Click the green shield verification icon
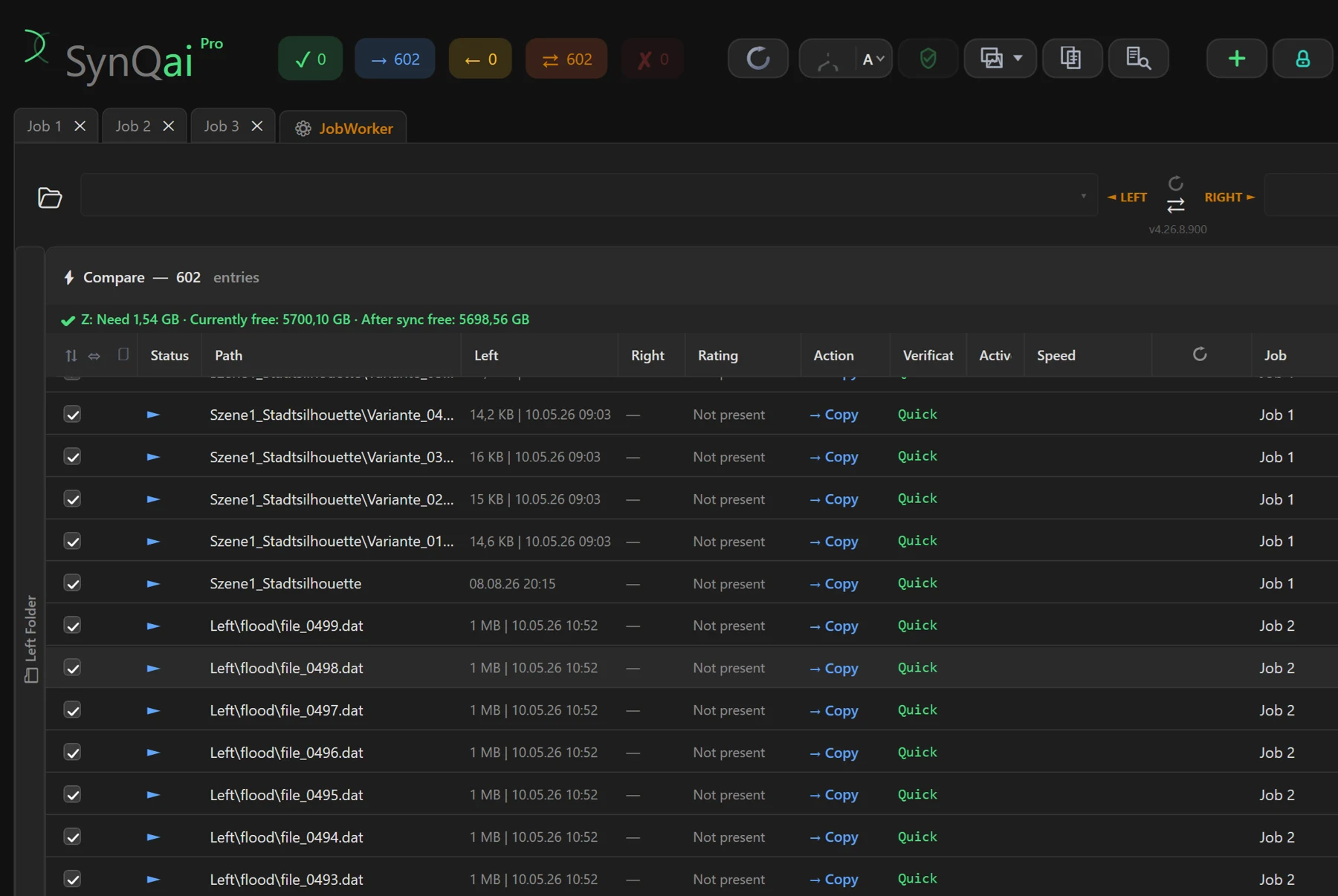The height and width of the screenshot is (896, 1338). (928, 58)
